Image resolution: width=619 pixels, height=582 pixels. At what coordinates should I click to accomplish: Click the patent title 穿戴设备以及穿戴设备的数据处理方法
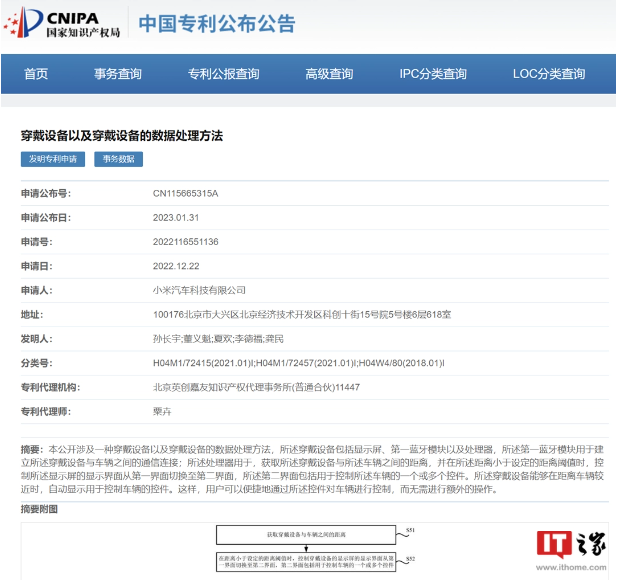pos(122,135)
